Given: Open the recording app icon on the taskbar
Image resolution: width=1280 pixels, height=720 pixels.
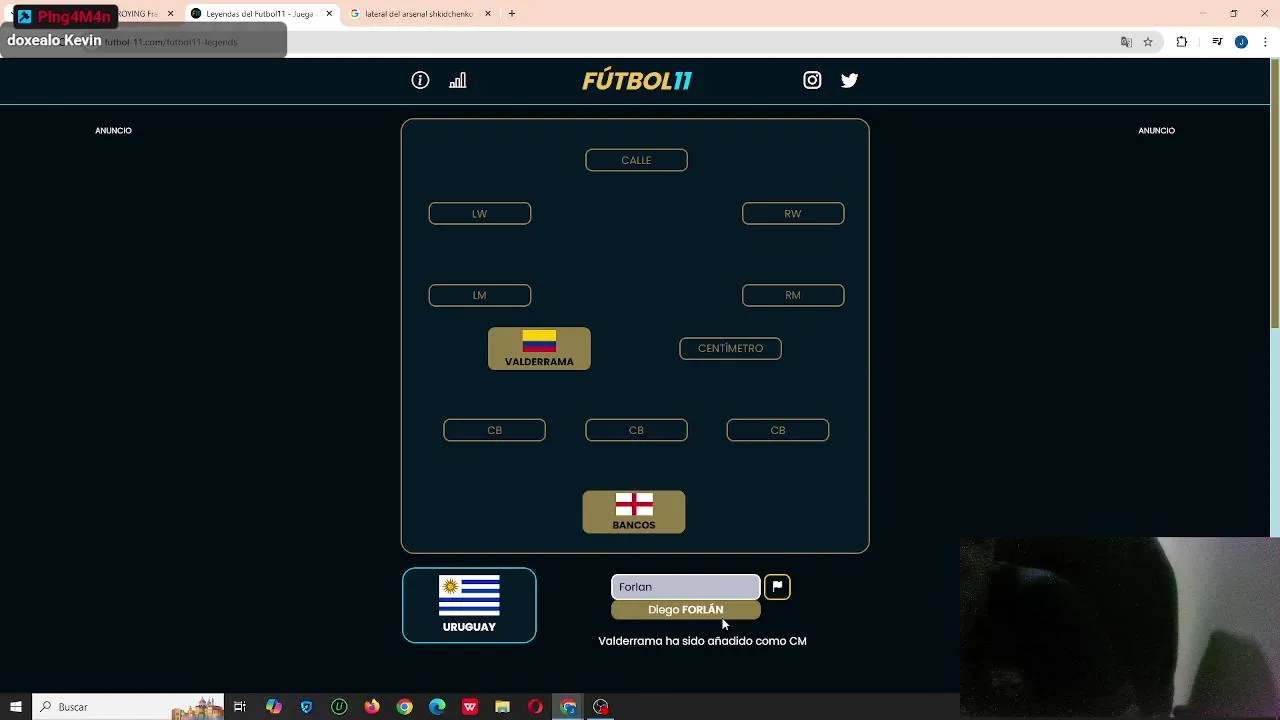Looking at the screenshot, I should (601, 707).
